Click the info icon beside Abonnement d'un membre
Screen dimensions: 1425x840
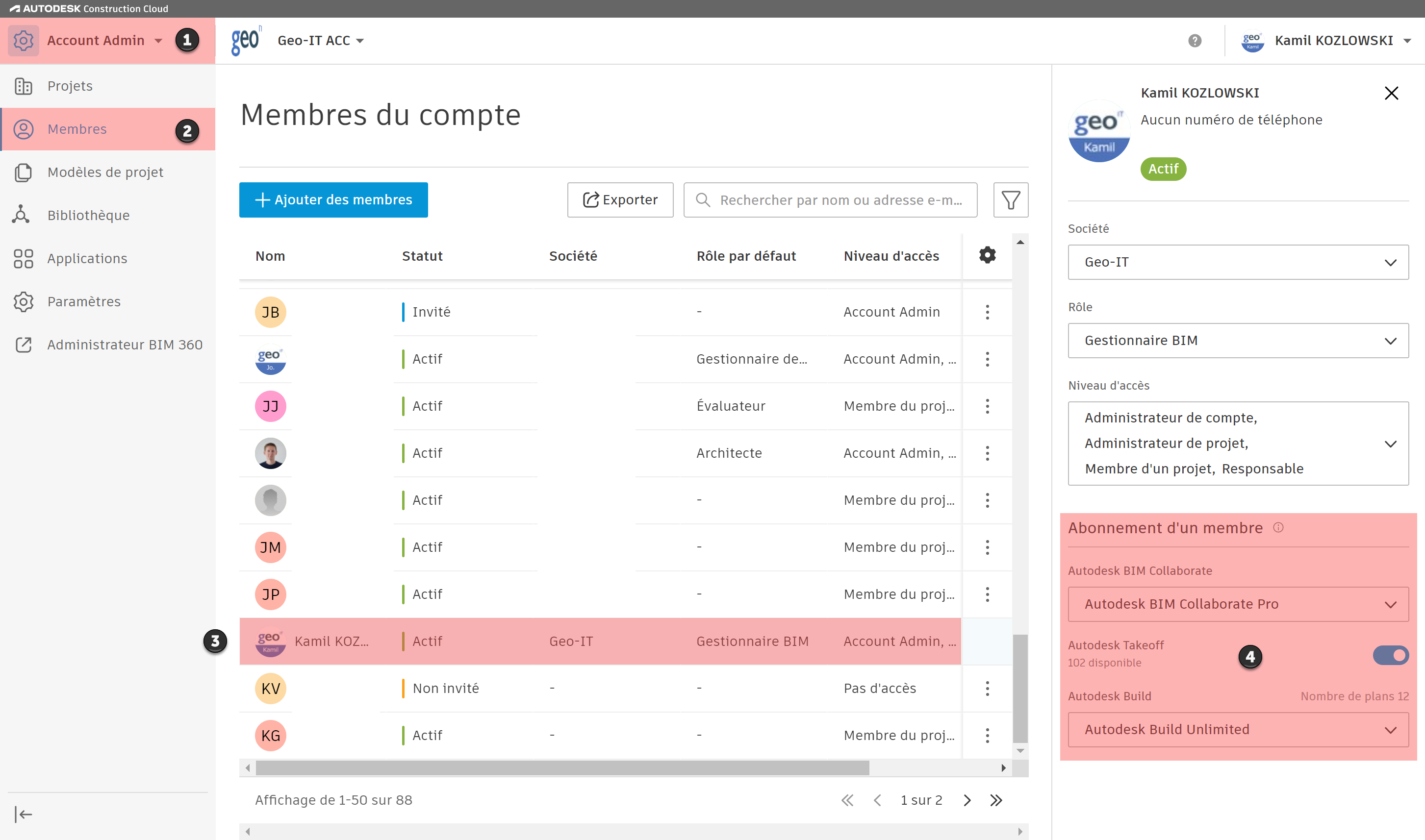click(x=1278, y=527)
